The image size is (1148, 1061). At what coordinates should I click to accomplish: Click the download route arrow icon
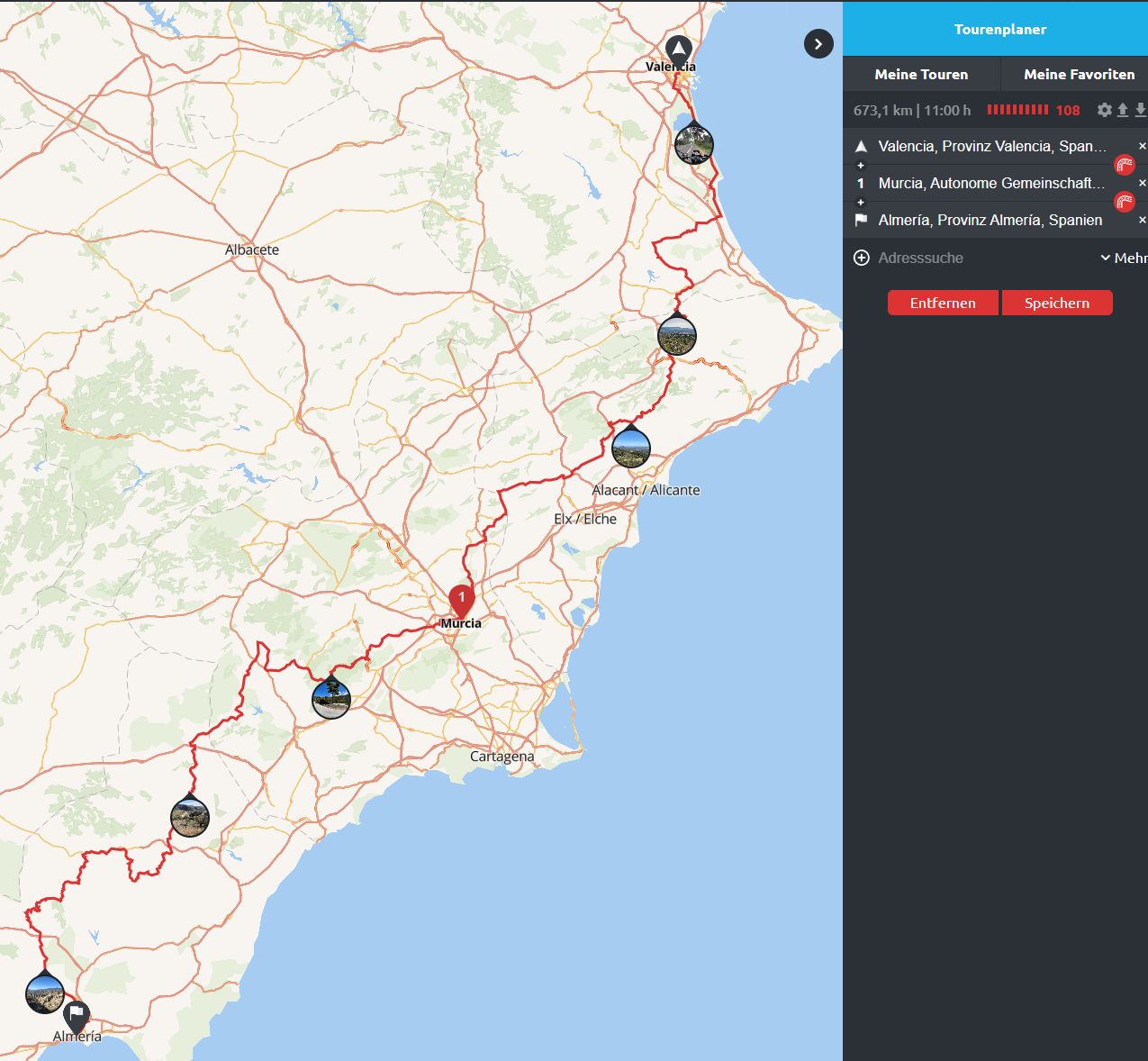pyautogui.click(x=1140, y=110)
